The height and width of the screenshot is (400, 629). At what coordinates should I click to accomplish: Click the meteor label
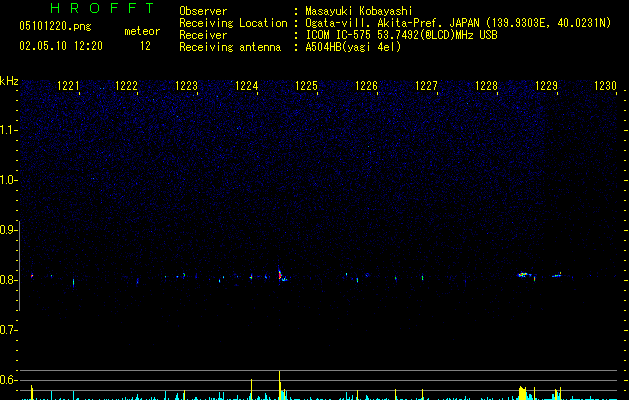(x=142, y=31)
